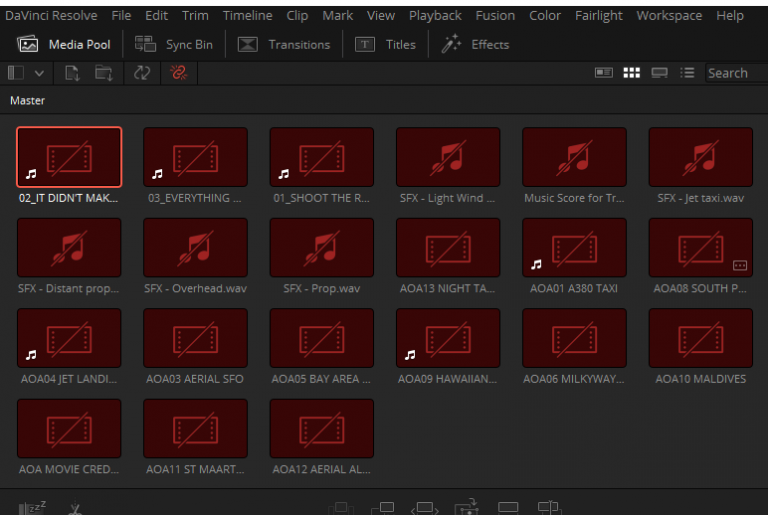
Task: Open the DaVinci Resolve menu
Action: pos(51,16)
